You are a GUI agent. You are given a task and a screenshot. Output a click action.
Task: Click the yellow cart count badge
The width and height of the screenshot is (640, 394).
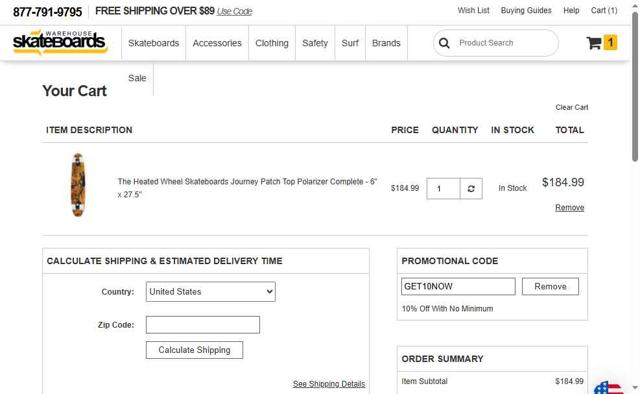(x=611, y=42)
